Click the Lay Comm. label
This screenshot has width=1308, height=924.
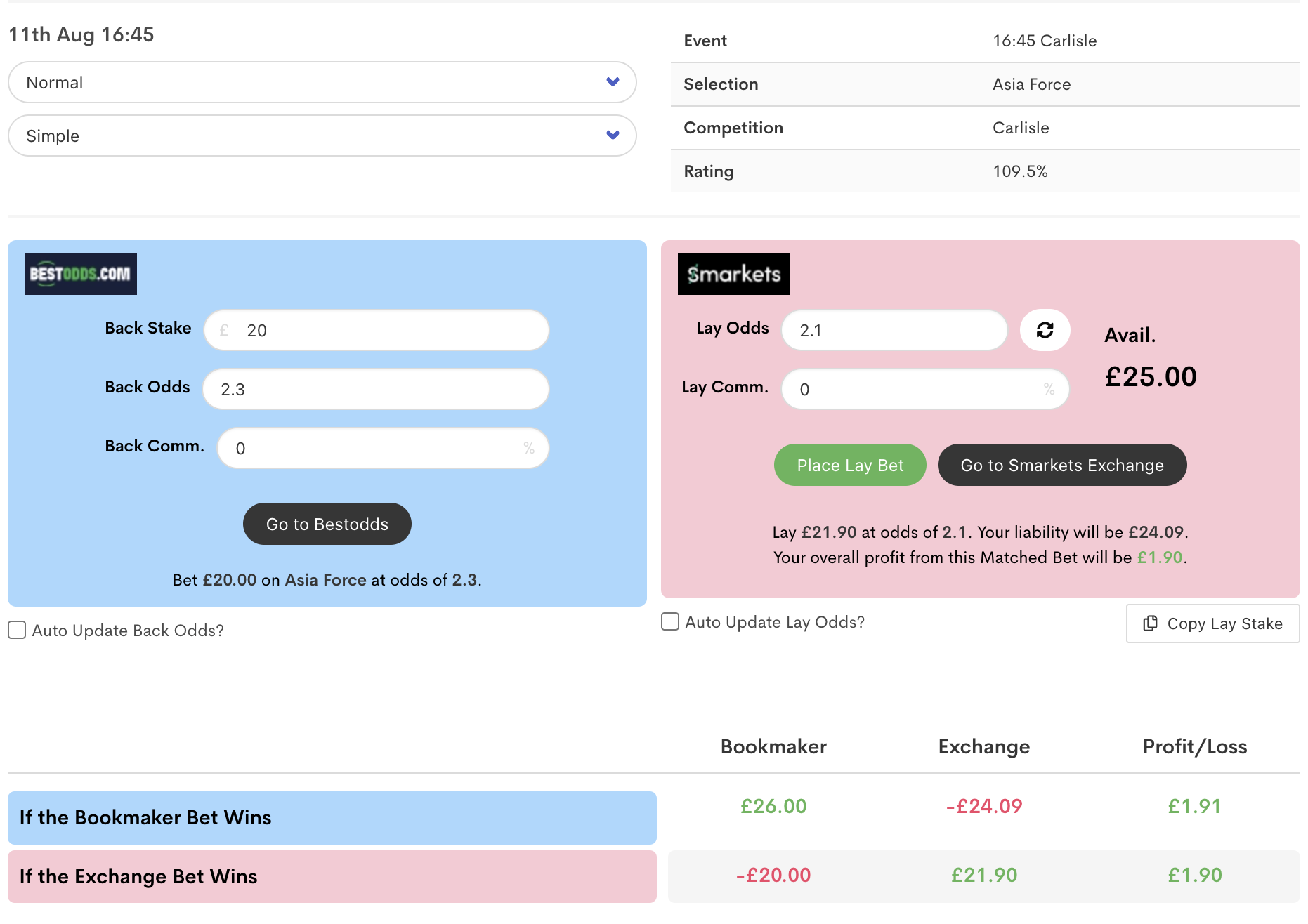(x=725, y=387)
